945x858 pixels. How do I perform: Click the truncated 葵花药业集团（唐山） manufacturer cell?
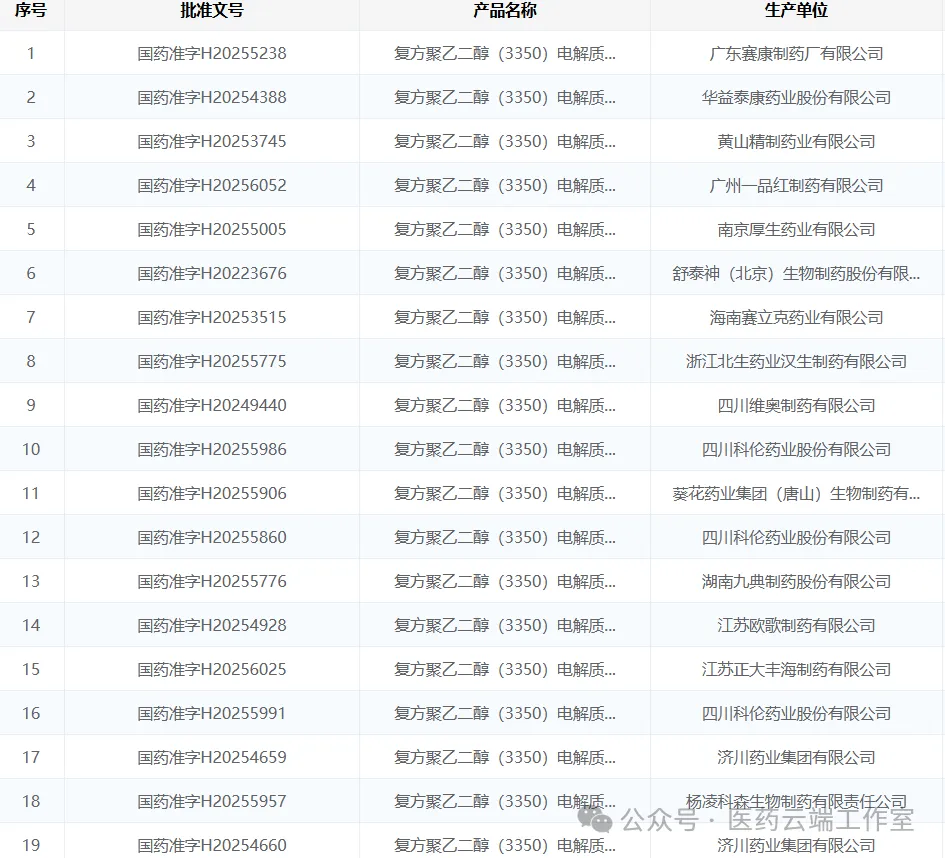pos(796,494)
